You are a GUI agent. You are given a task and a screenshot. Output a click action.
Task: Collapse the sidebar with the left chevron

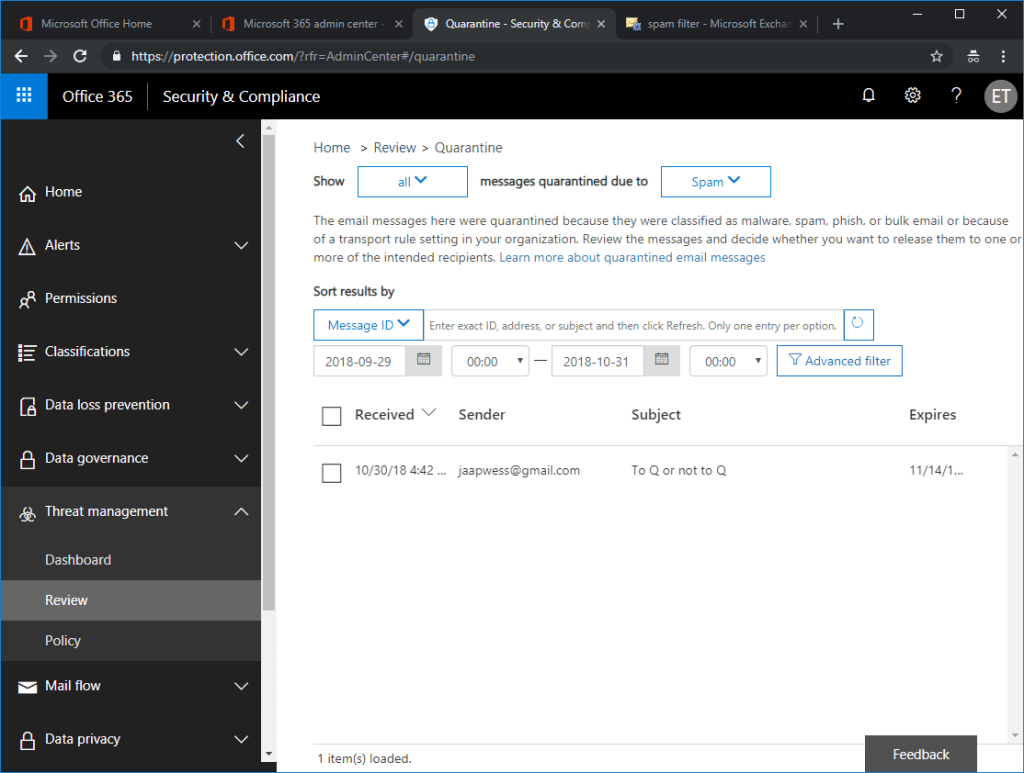(x=239, y=141)
